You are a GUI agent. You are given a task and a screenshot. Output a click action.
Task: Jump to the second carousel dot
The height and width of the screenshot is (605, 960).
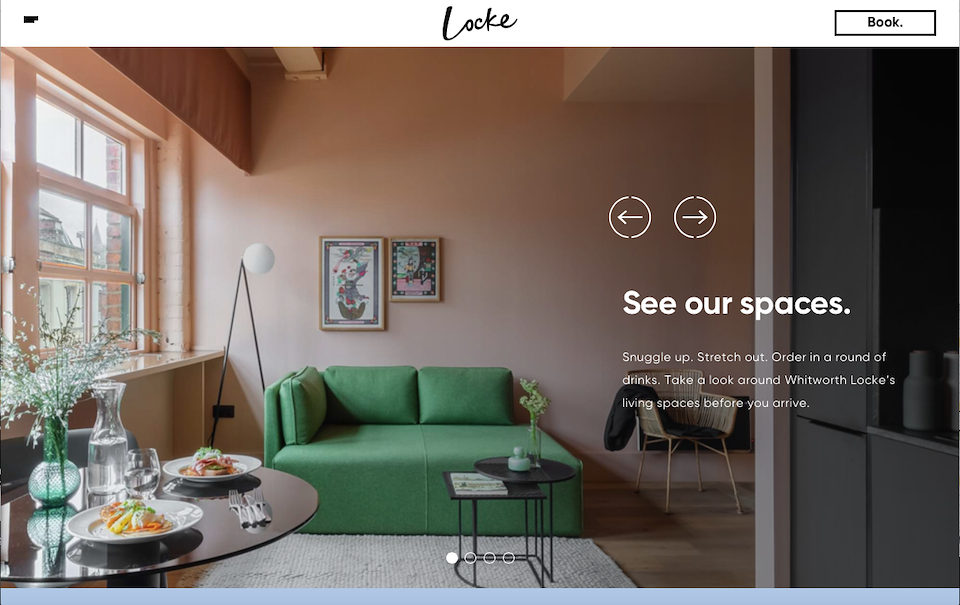[470, 558]
